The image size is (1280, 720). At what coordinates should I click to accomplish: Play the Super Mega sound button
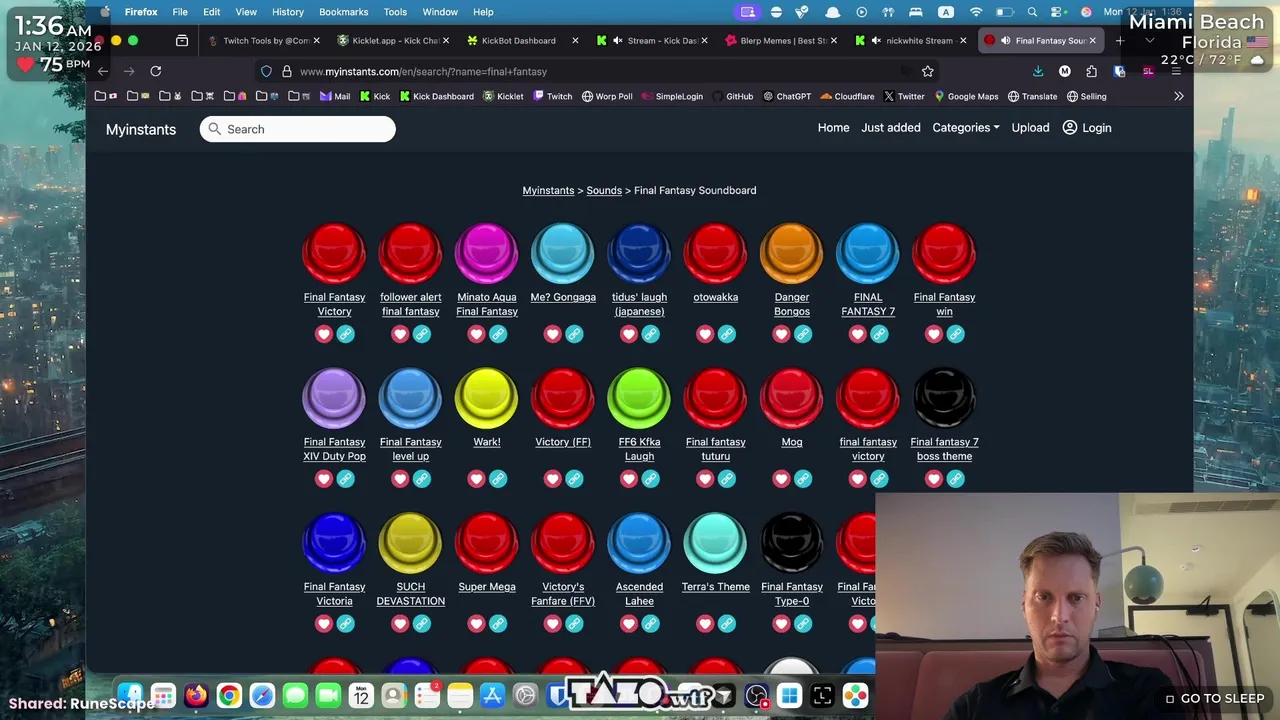(487, 544)
